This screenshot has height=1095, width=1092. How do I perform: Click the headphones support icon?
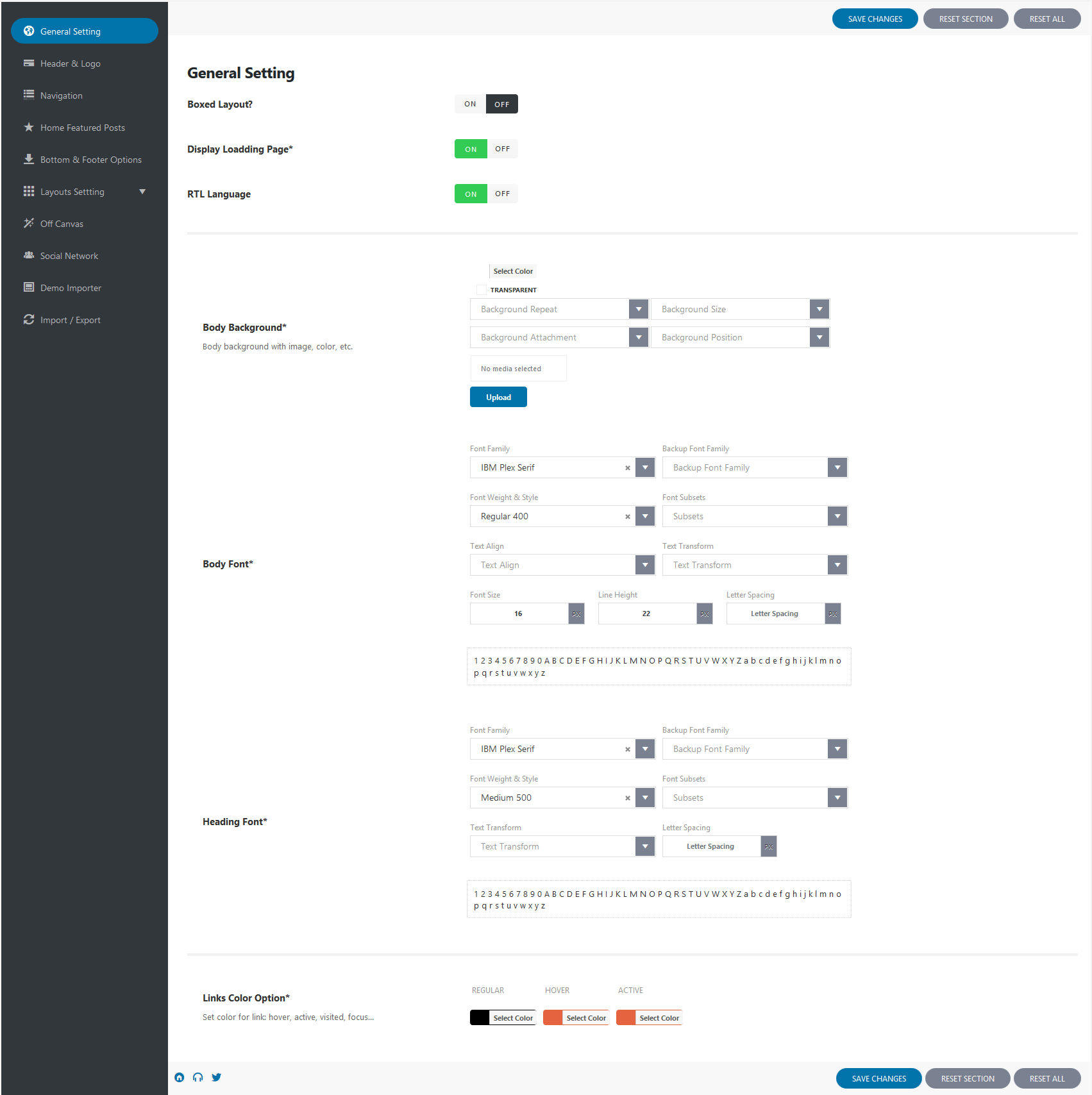coord(198,1077)
